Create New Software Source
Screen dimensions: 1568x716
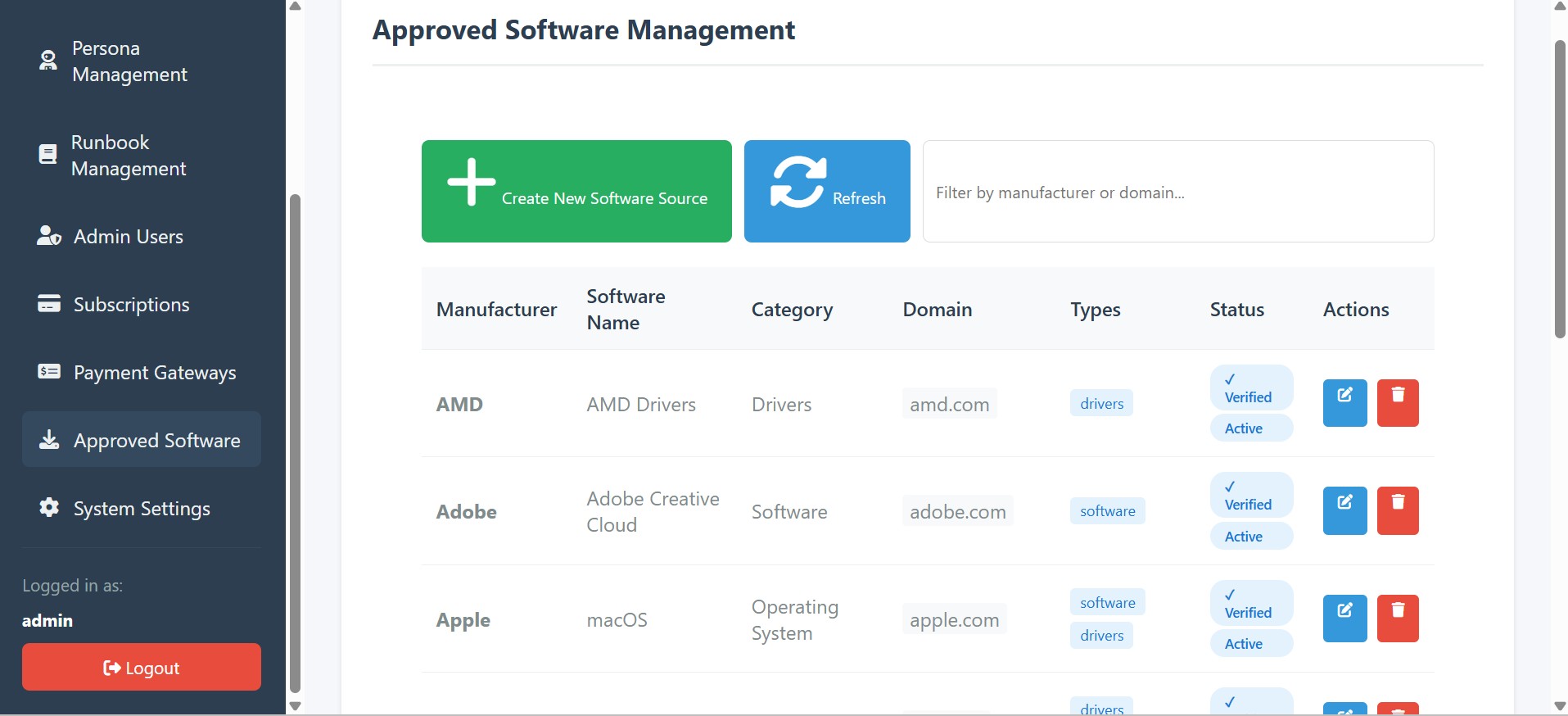(576, 191)
